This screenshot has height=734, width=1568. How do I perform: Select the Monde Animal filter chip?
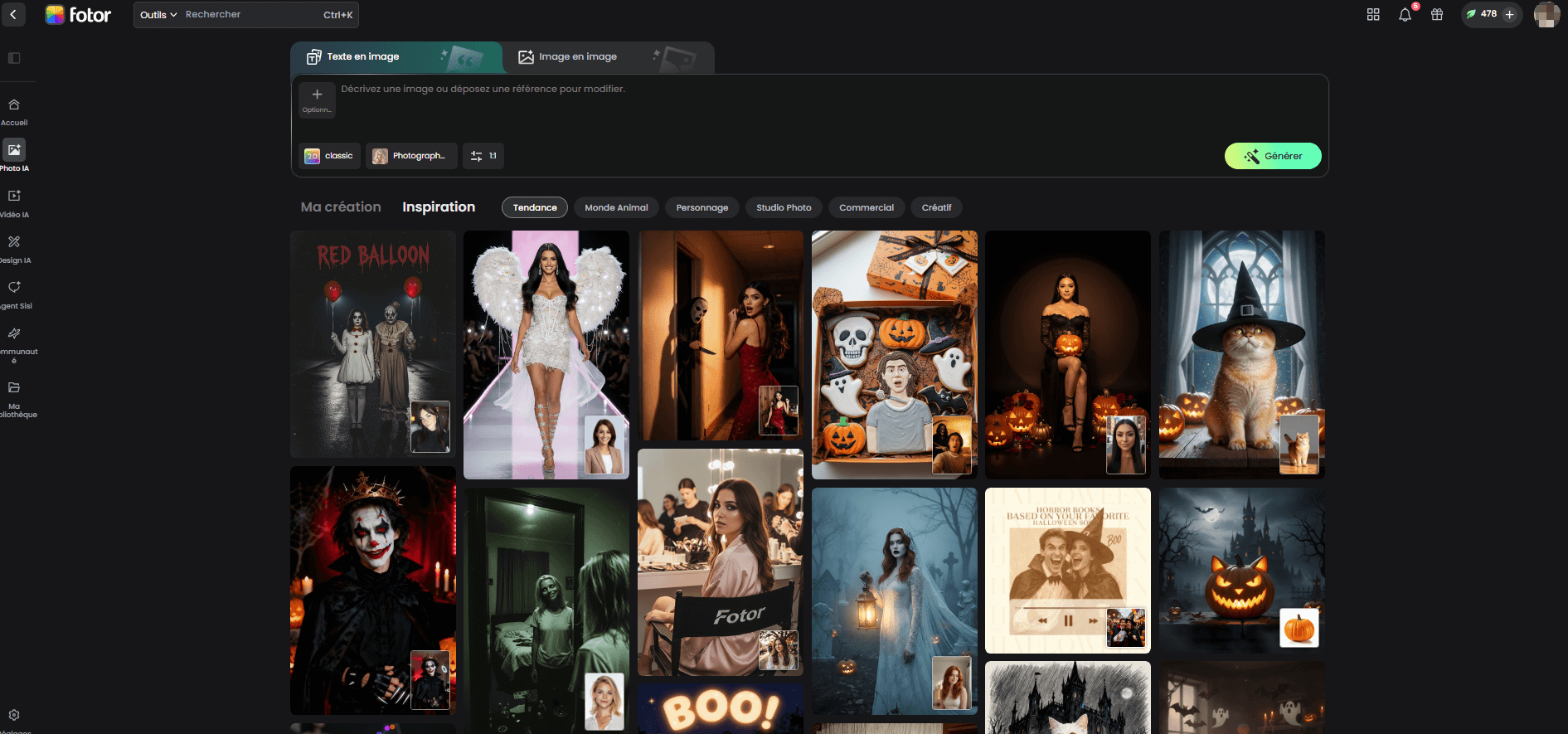[x=616, y=207]
